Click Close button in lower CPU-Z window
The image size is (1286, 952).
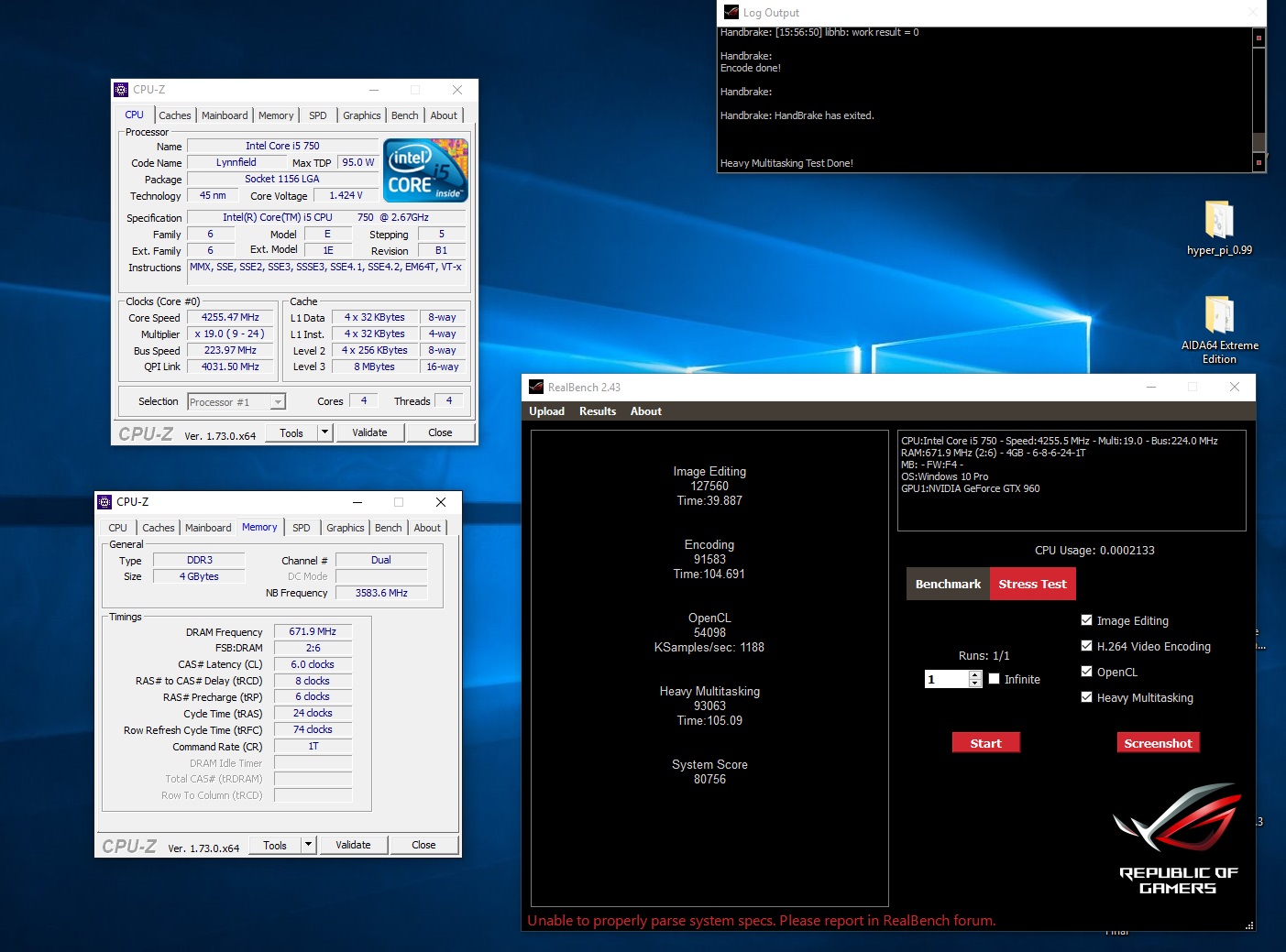[x=423, y=845]
